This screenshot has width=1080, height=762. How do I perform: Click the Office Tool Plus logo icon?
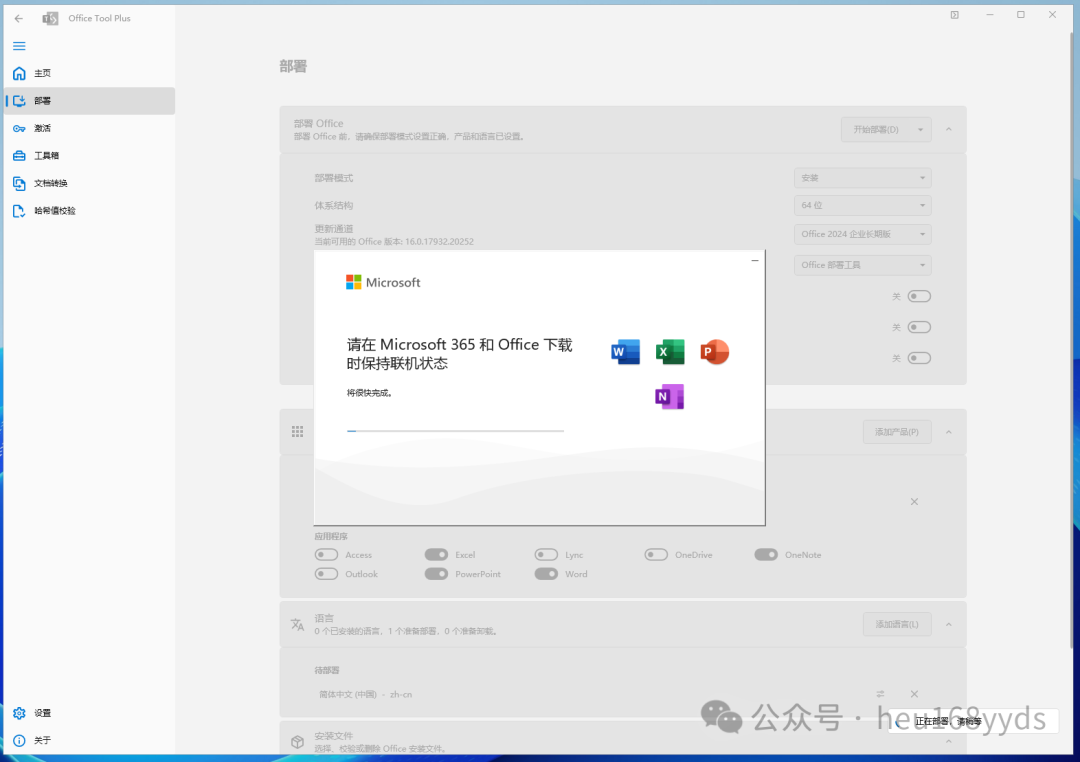click(50, 19)
